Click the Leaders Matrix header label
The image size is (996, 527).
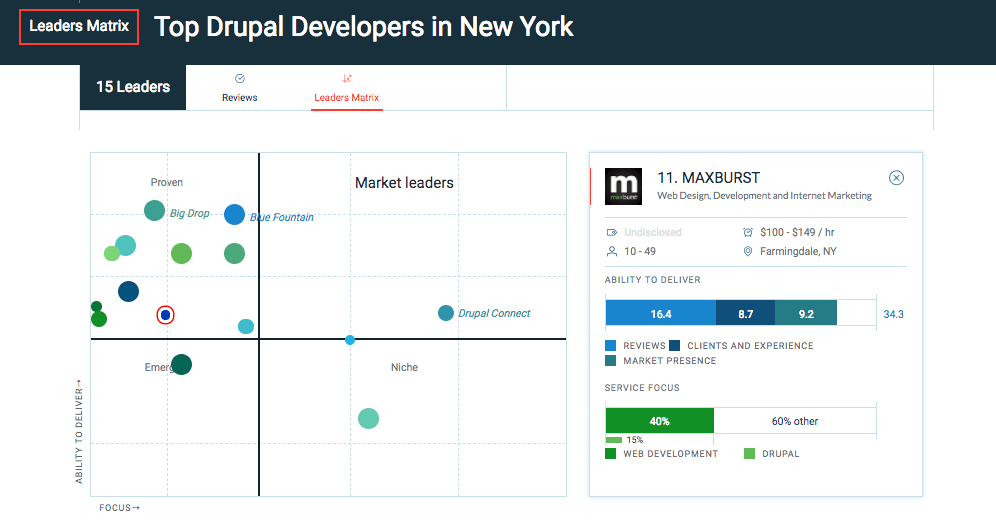[x=79, y=26]
